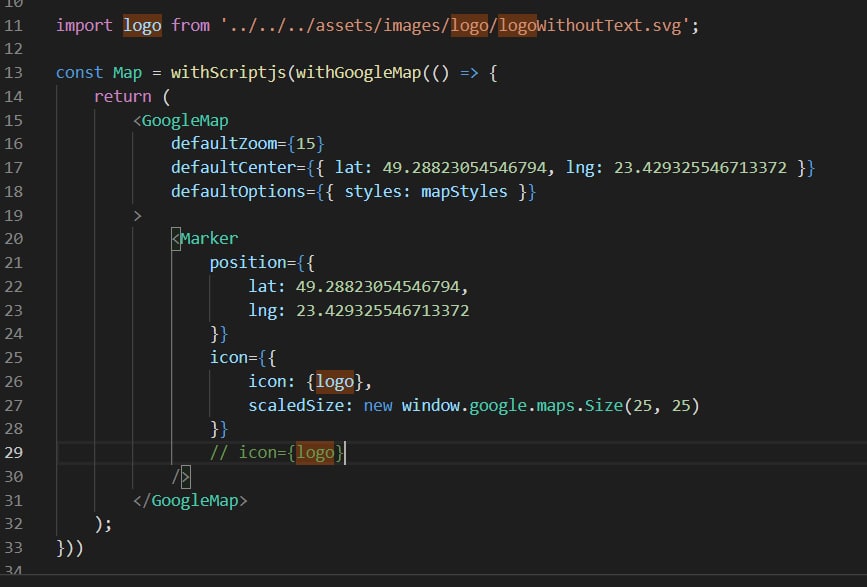Click the 'import' keyword on line 11
The height and width of the screenshot is (587, 867).
tap(84, 25)
